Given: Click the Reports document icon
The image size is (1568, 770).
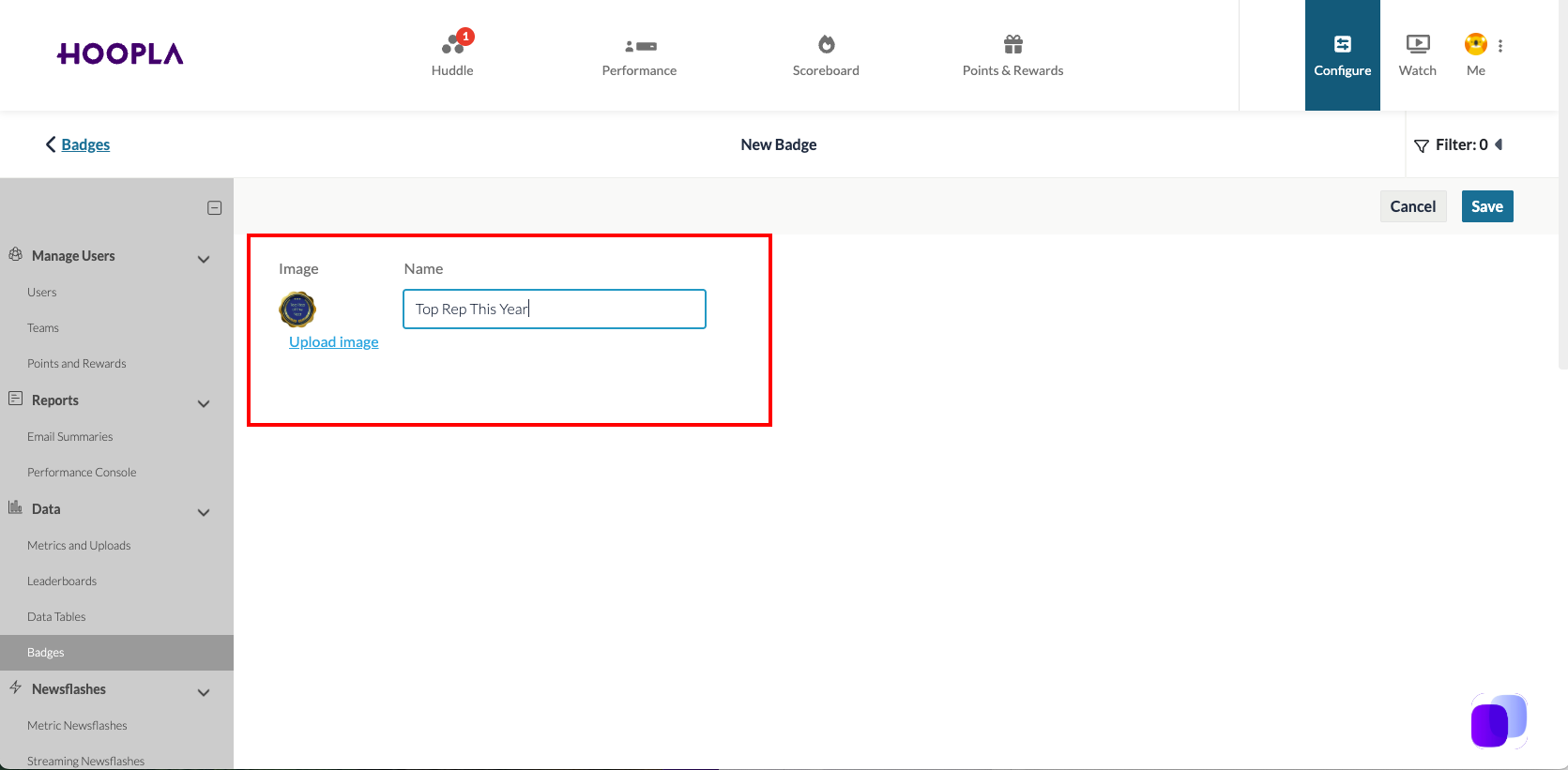Looking at the screenshot, I should pos(16,399).
